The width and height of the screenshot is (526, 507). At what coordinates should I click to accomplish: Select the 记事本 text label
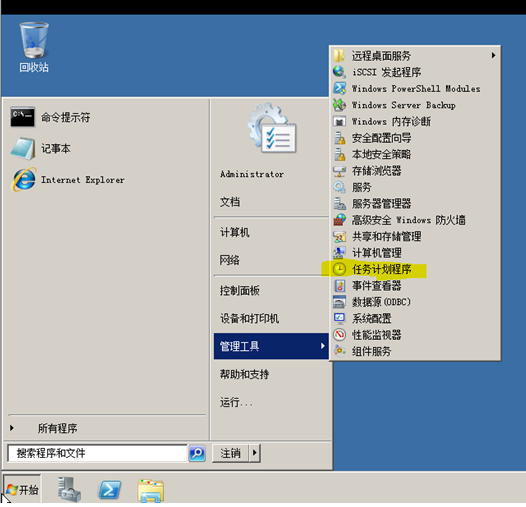click(x=56, y=148)
